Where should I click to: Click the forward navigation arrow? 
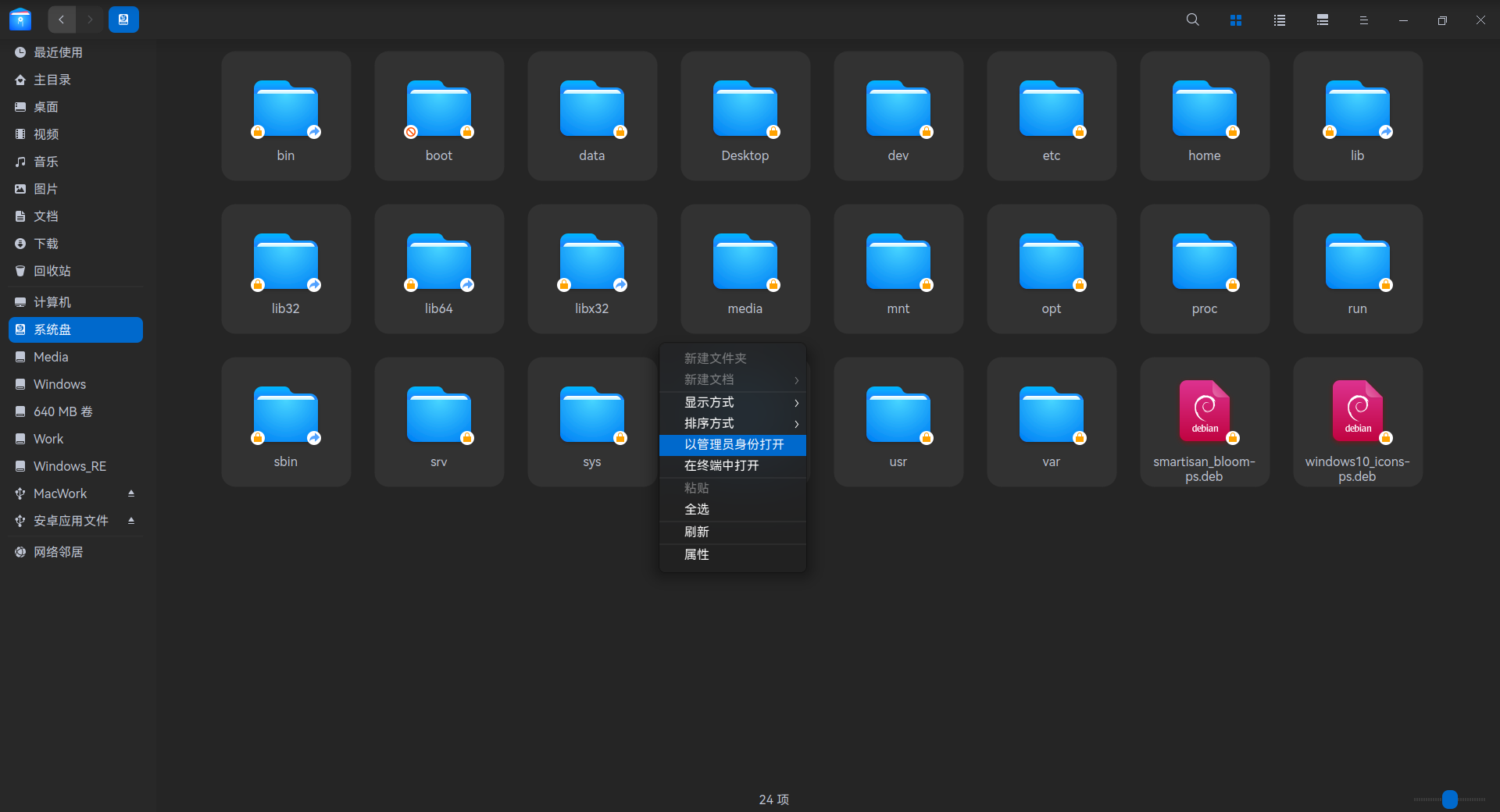89,20
